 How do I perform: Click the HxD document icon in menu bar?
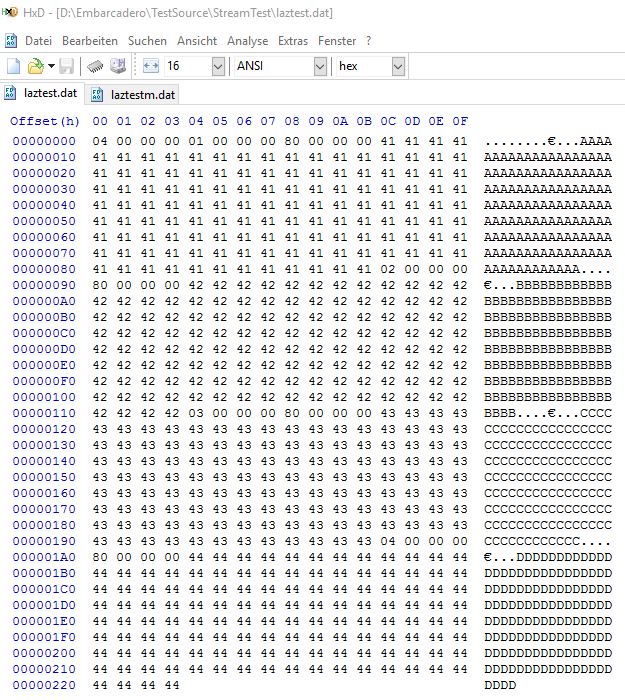pyautogui.click(x=11, y=41)
